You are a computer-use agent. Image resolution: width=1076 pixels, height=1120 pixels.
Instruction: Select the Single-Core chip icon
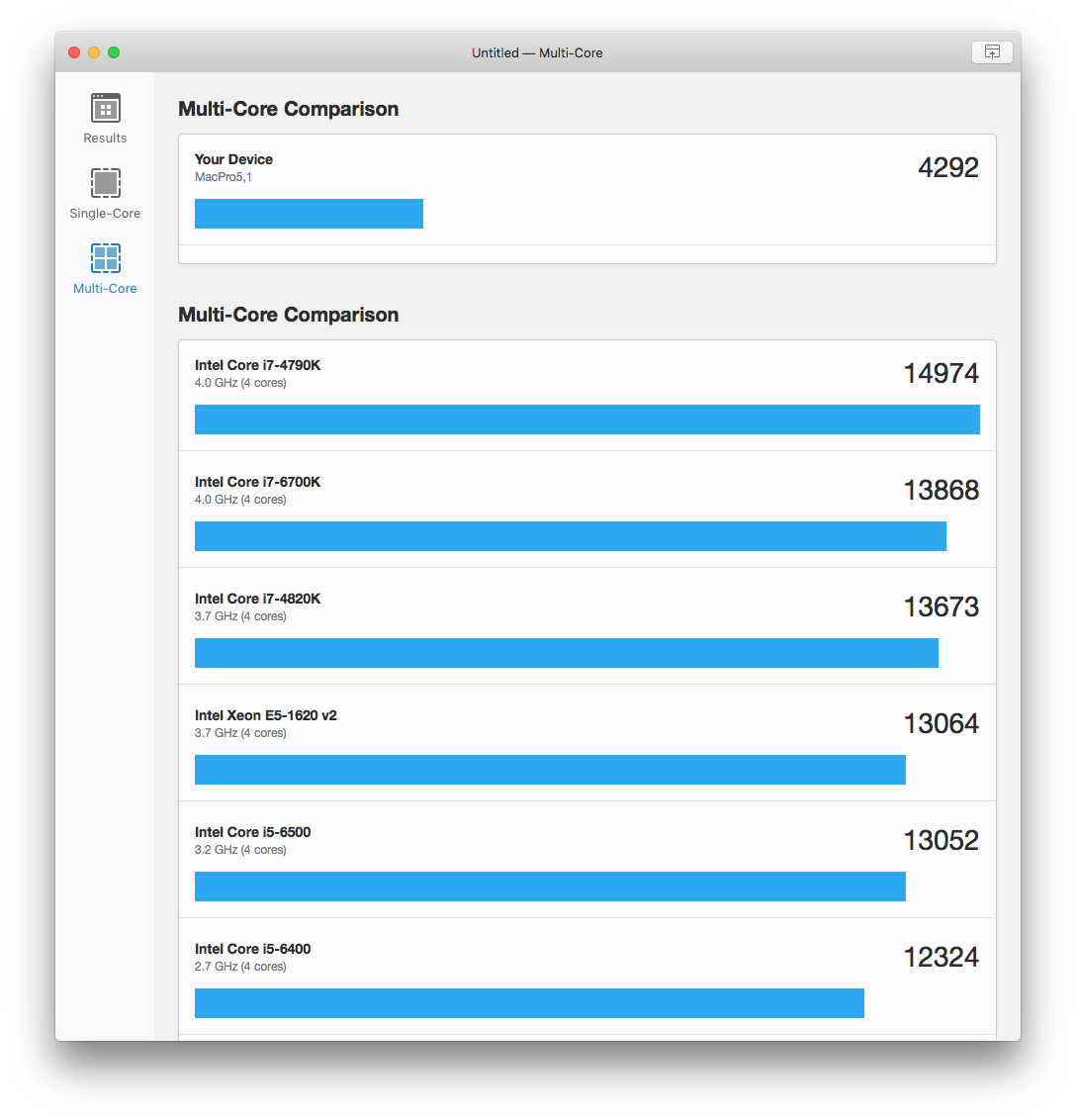(106, 183)
